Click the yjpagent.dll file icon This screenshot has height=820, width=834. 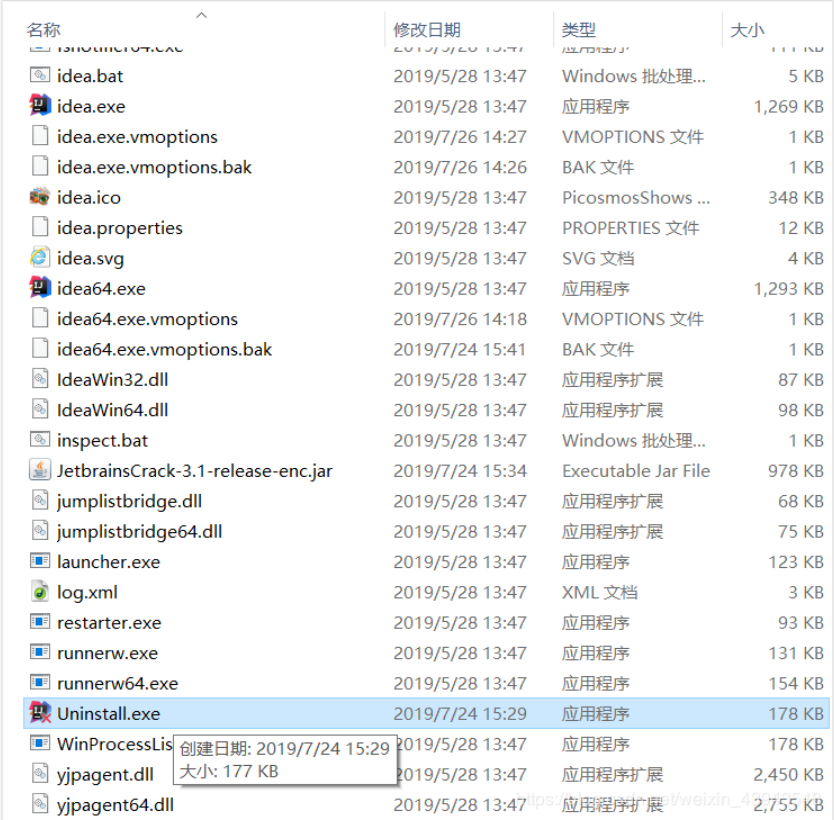[40, 773]
